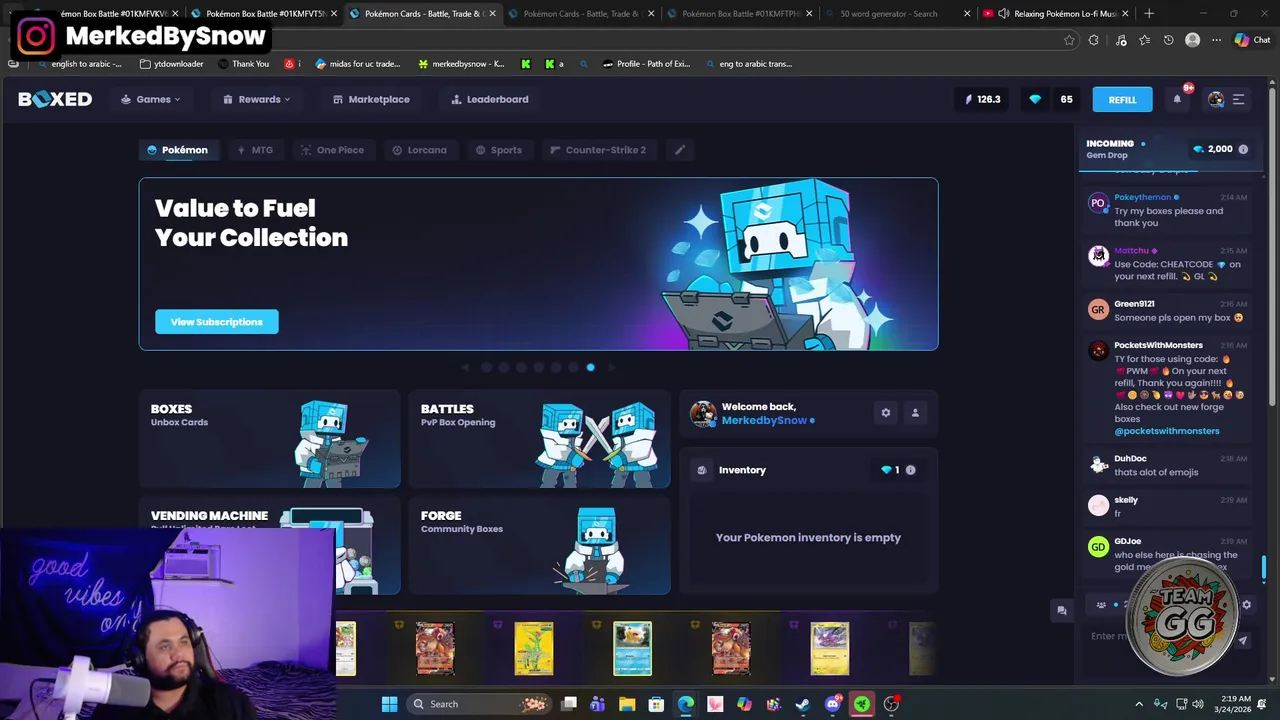Image resolution: width=1280 pixels, height=720 pixels.
Task: Select the Pokémon category tab
Action: [178, 150]
